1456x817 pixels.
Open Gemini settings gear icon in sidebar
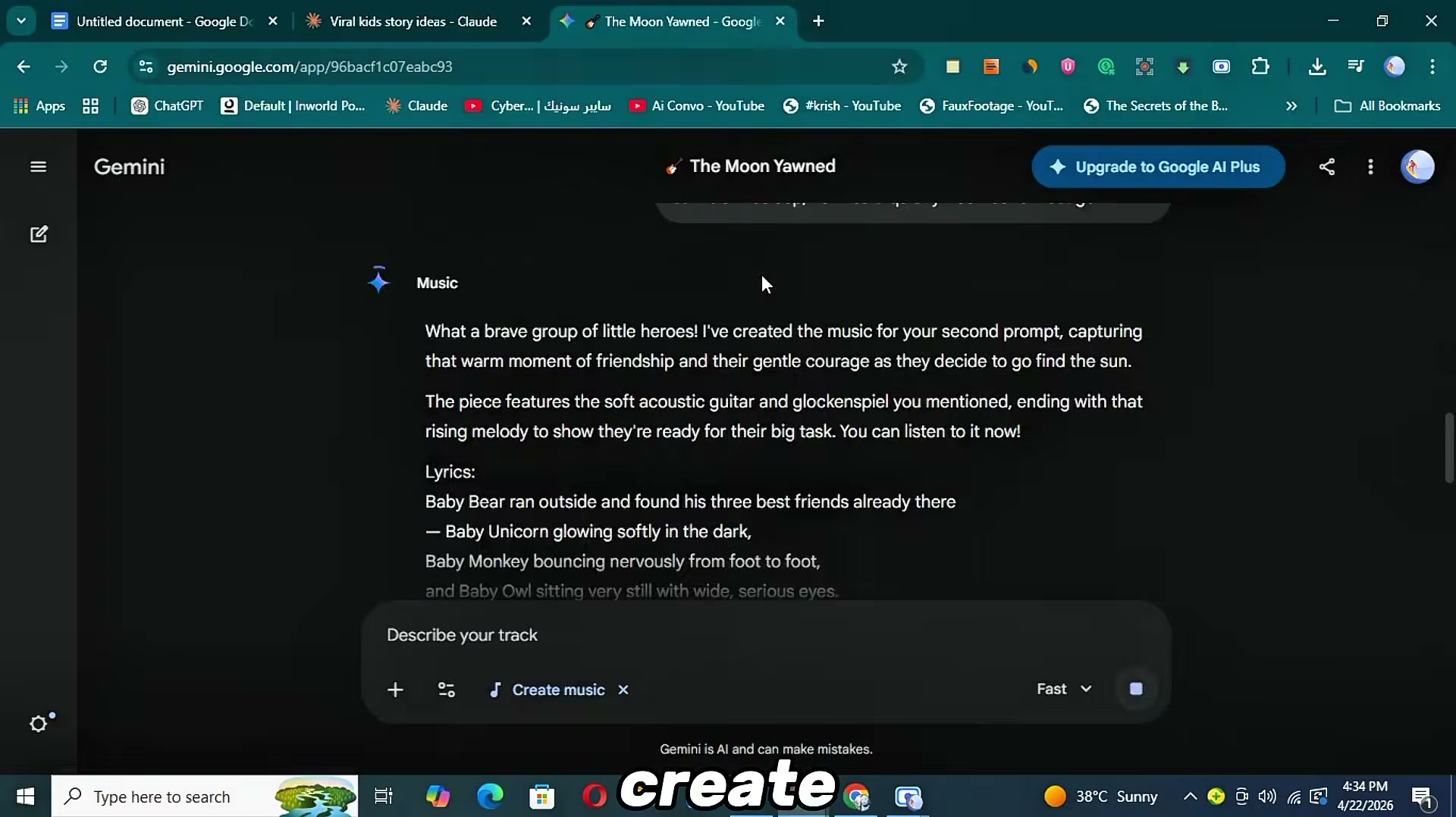click(x=39, y=724)
